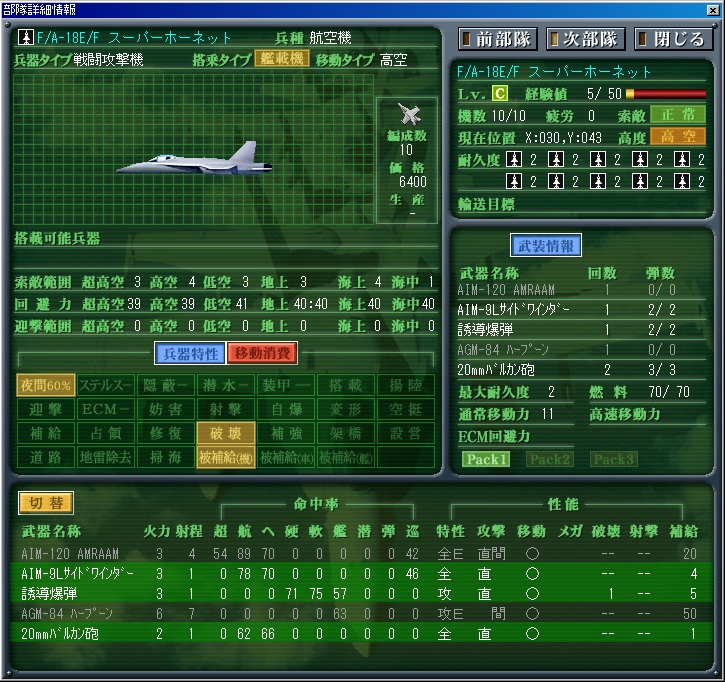The image size is (725, 682).
Task: Toggle the 破壊 destruction trait cell
Action: click(226, 433)
